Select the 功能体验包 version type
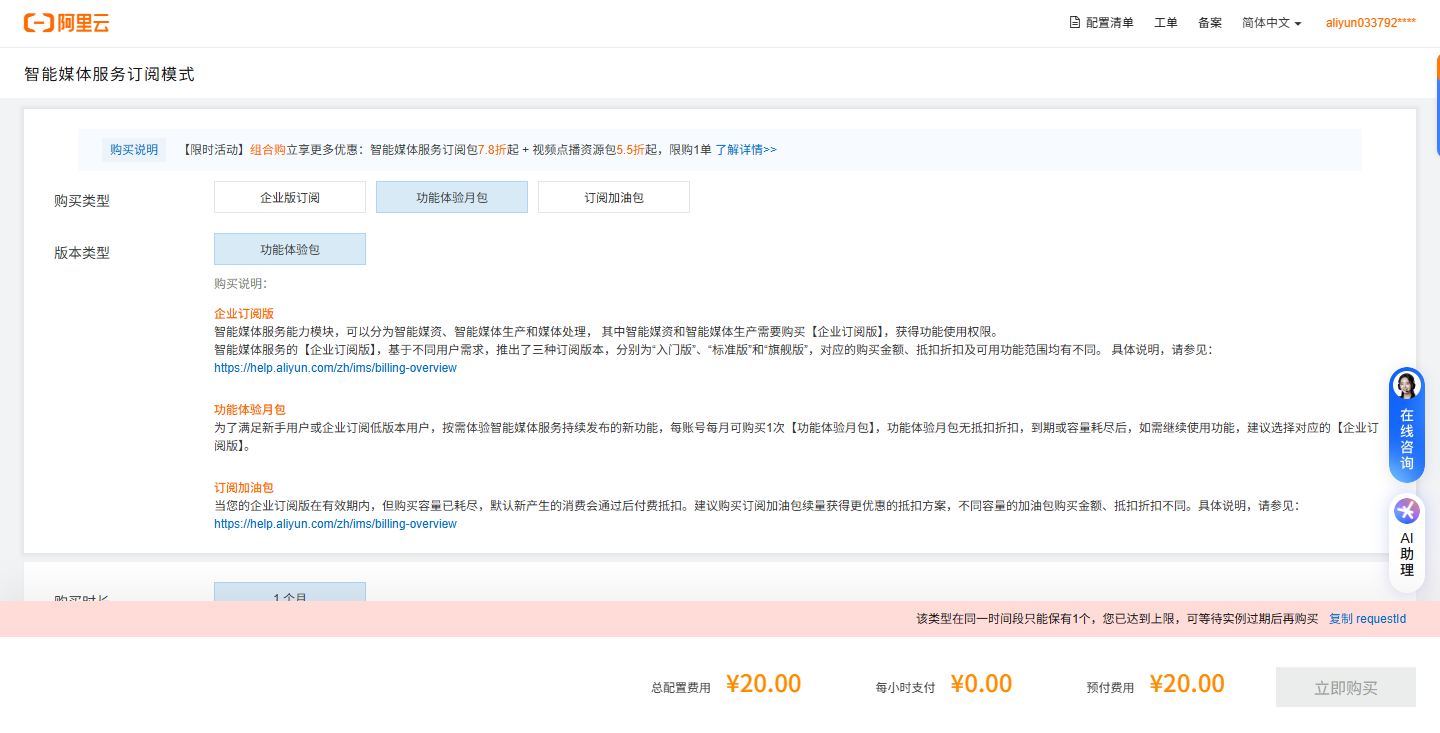This screenshot has width=1440, height=733. coord(290,249)
